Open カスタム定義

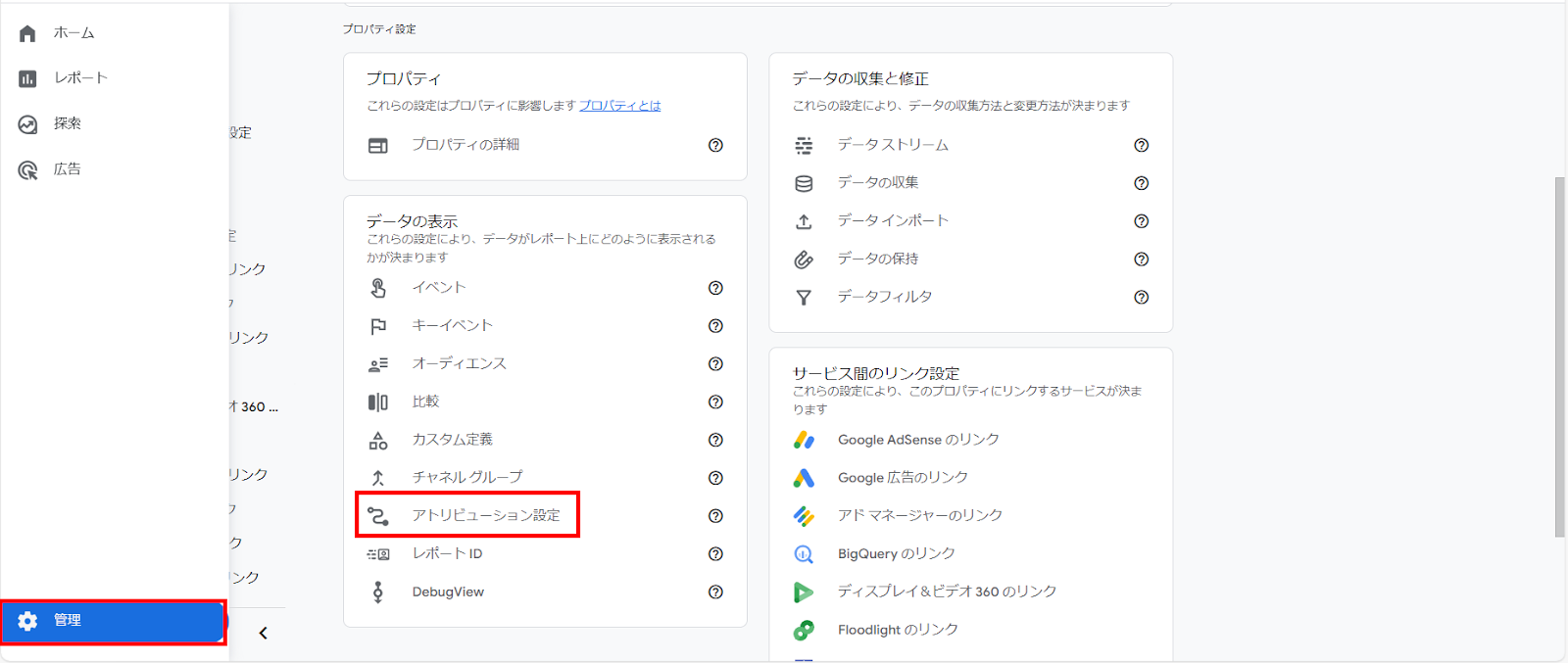(x=452, y=441)
